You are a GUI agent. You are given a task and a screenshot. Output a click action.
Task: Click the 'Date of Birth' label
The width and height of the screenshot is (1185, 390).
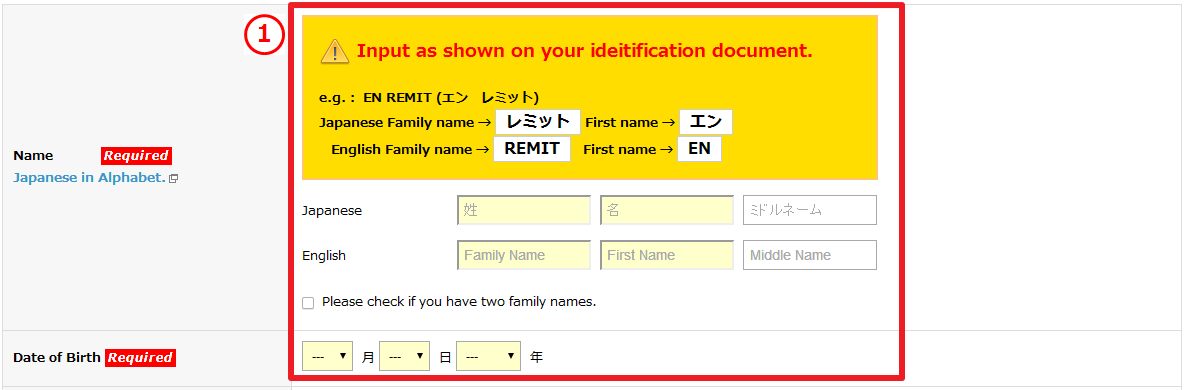[57, 358]
